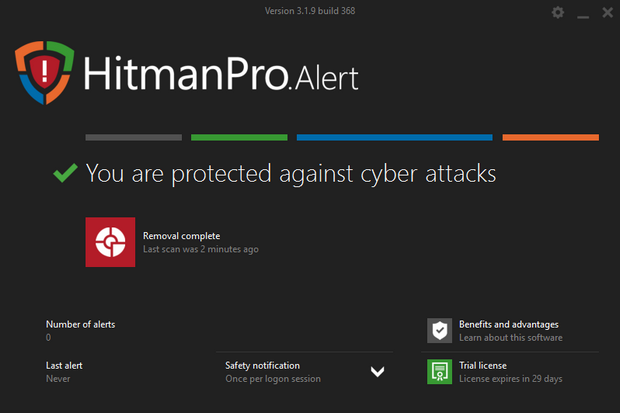Viewport: 620px width, 413px height.
Task: Click the 'Trial license' label
Action: pyautogui.click(x=483, y=365)
